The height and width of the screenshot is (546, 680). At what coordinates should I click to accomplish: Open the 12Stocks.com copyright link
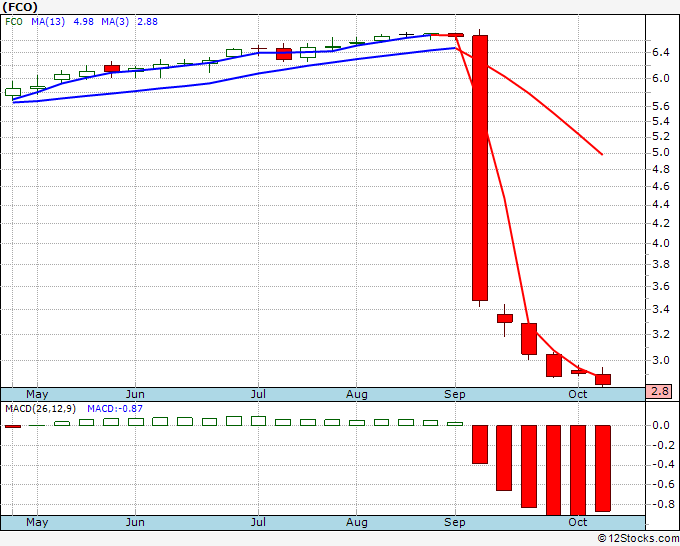[638, 538]
